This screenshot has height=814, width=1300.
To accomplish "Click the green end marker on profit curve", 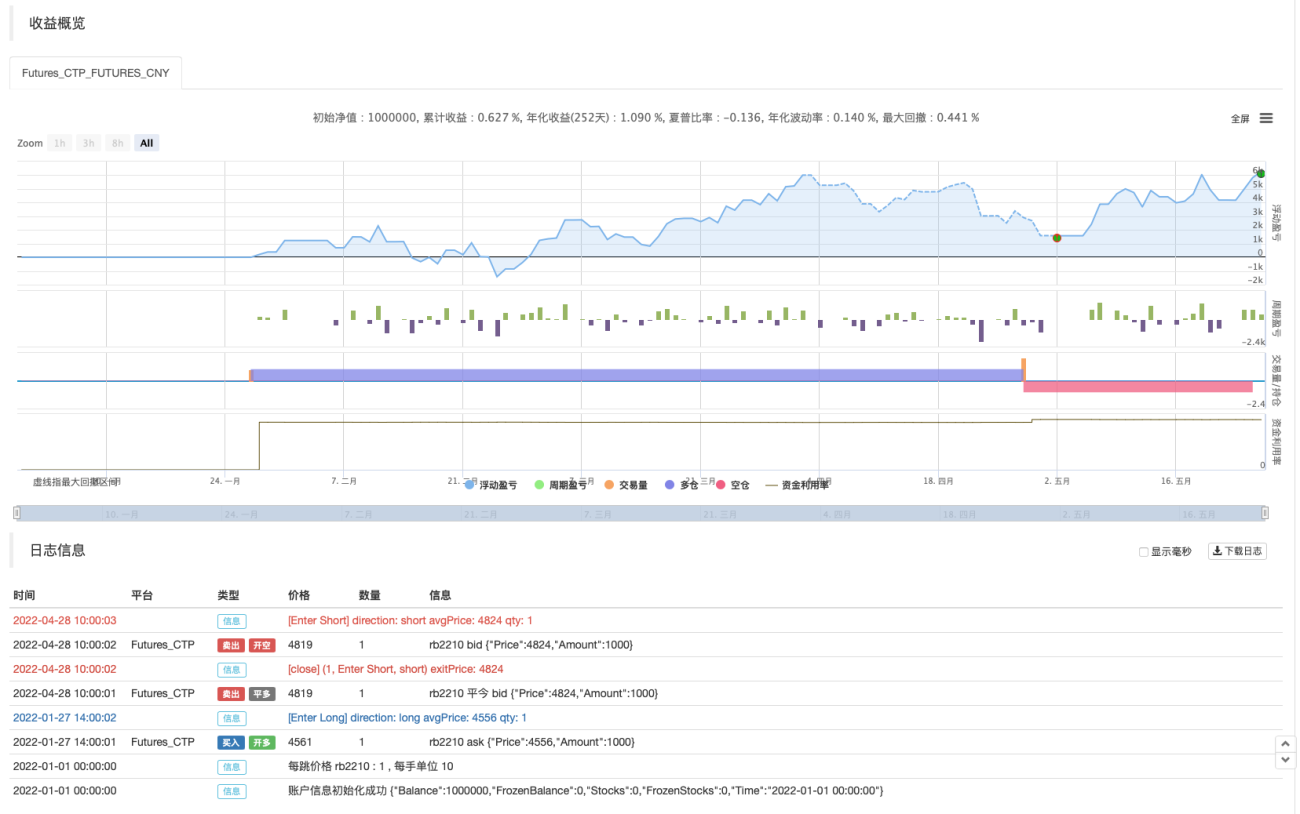I will tap(1260, 174).
